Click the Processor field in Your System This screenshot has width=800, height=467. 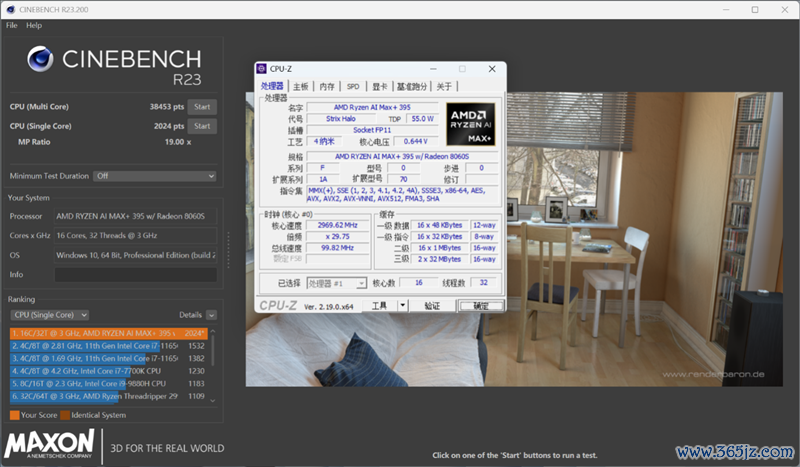pos(136,216)
